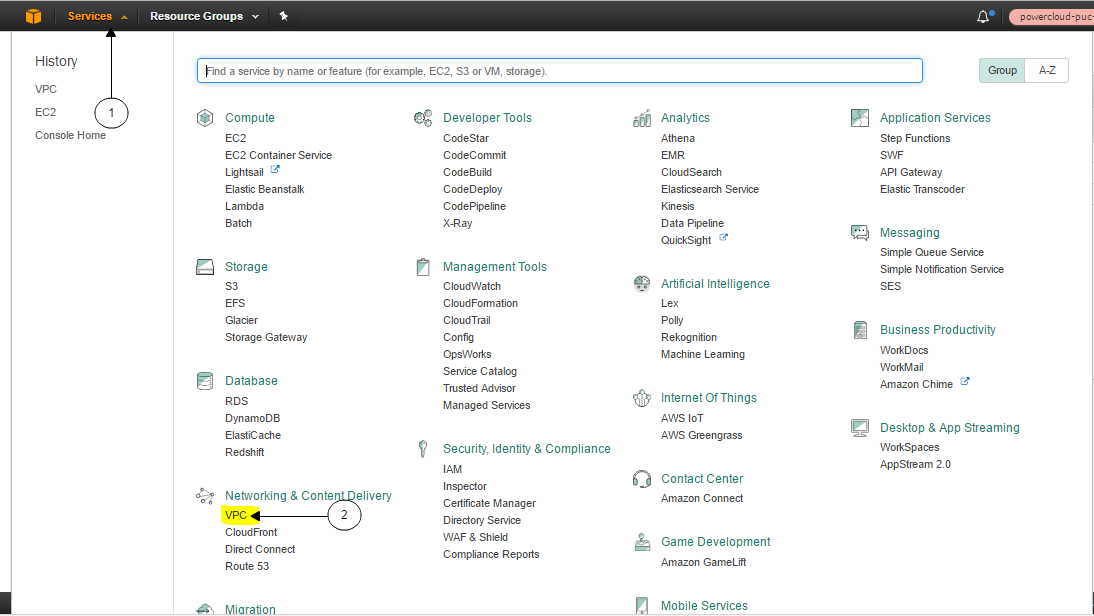Open VPC under Networking & Content Delivery

point(236,516)
